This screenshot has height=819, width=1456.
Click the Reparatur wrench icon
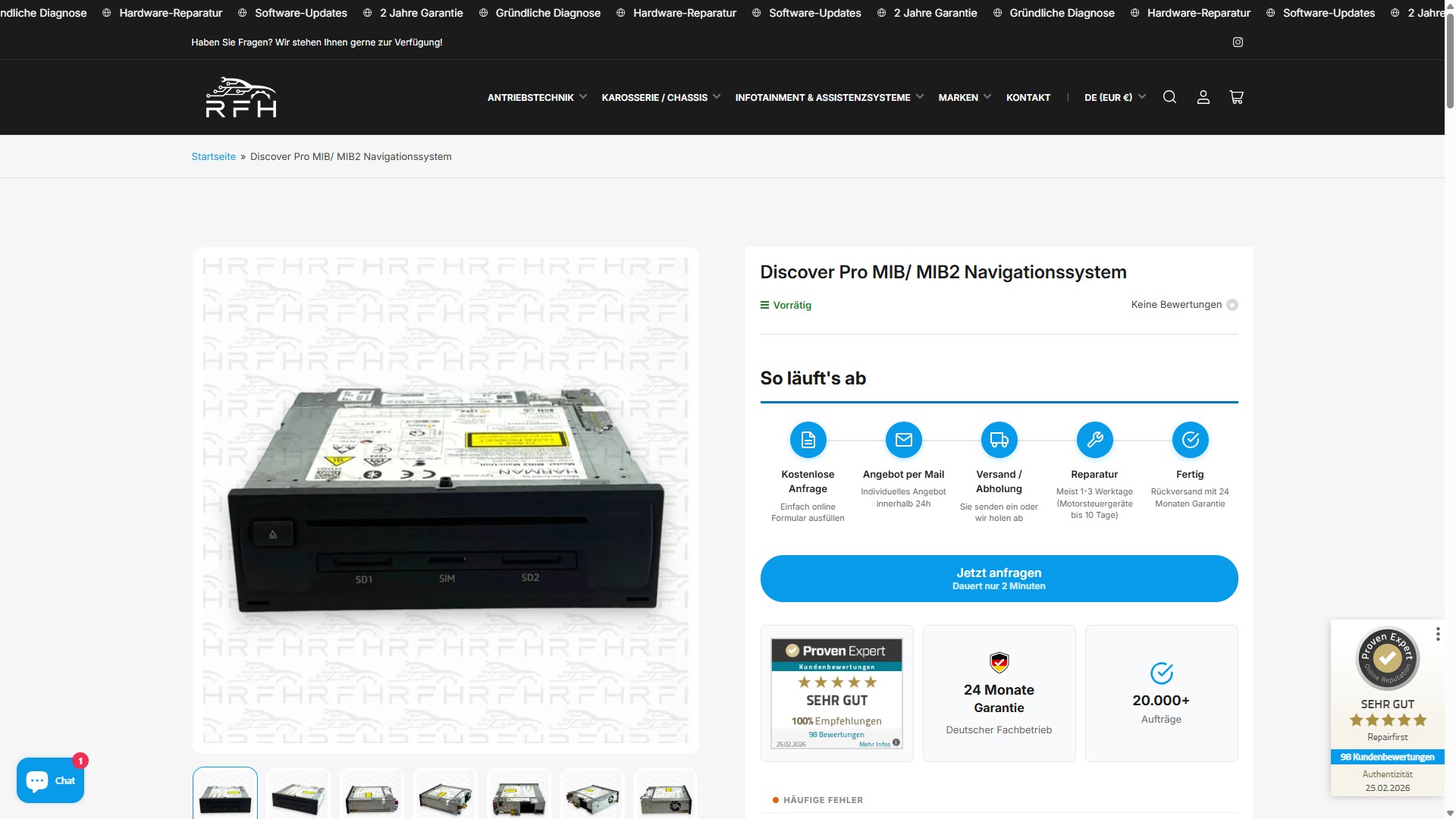[1094, 440]
